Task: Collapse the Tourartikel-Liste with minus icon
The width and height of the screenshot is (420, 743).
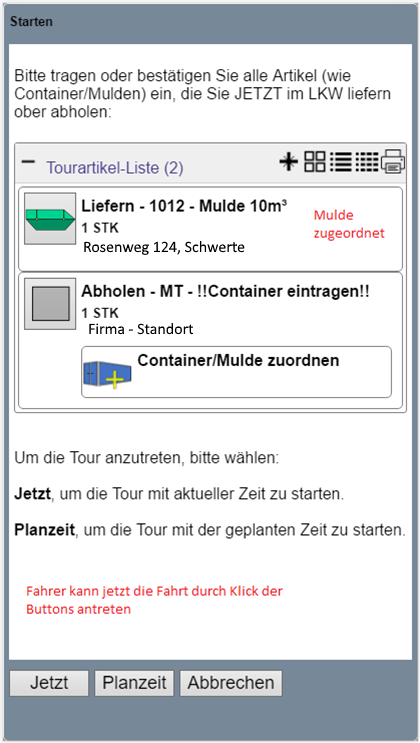Action: tap(28, 162)
